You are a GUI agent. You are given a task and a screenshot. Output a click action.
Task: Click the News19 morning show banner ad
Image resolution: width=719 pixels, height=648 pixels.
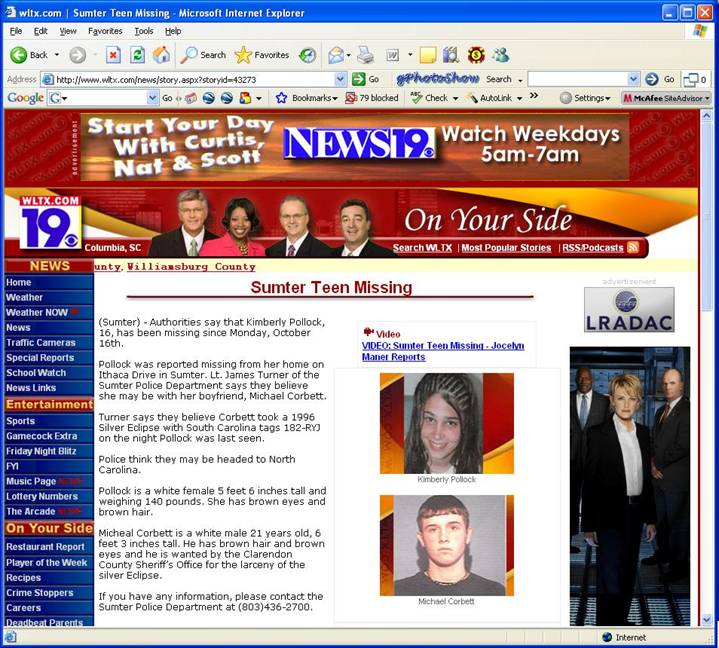[355, 147]
